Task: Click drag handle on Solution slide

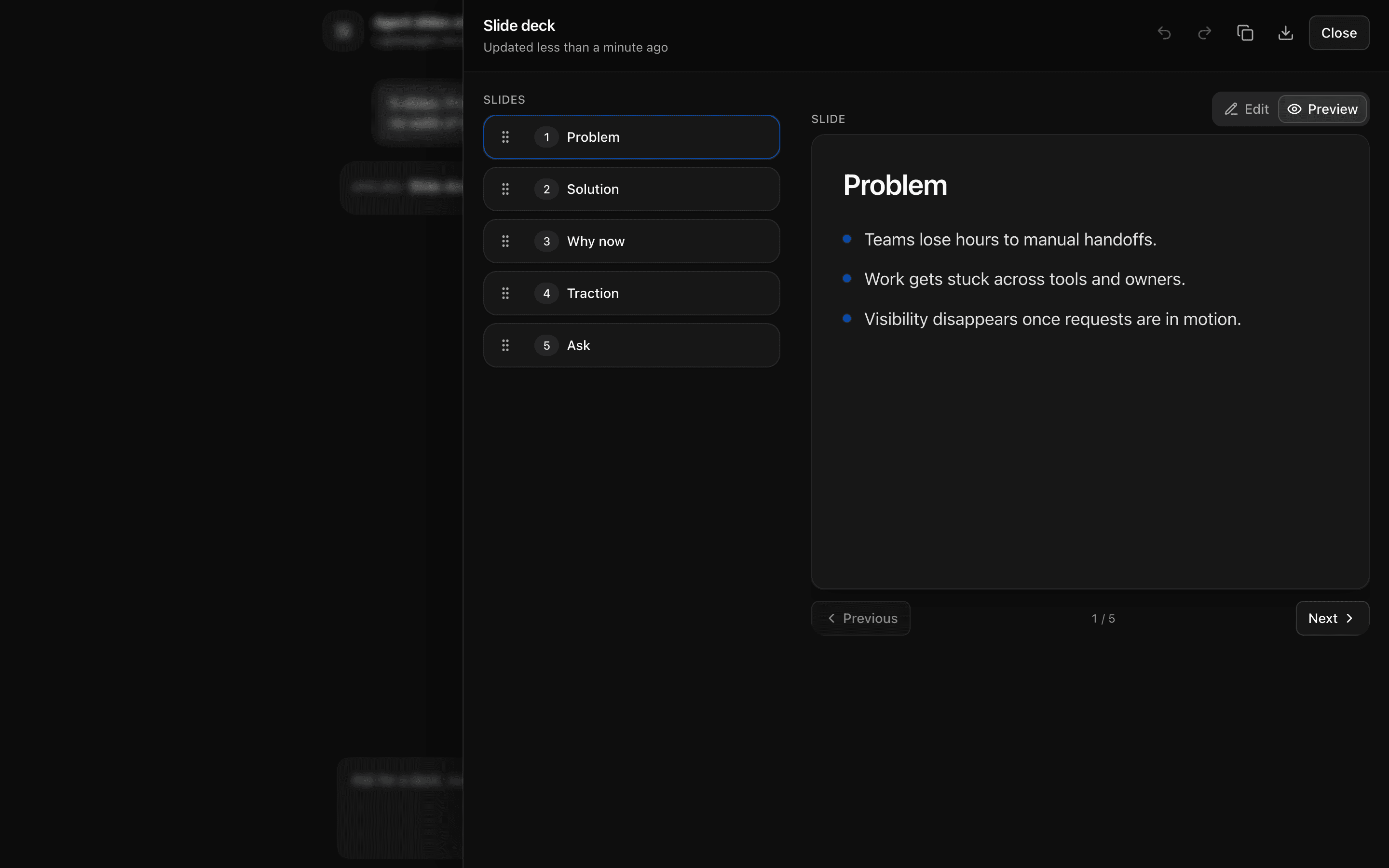Action: click(505, 190)
